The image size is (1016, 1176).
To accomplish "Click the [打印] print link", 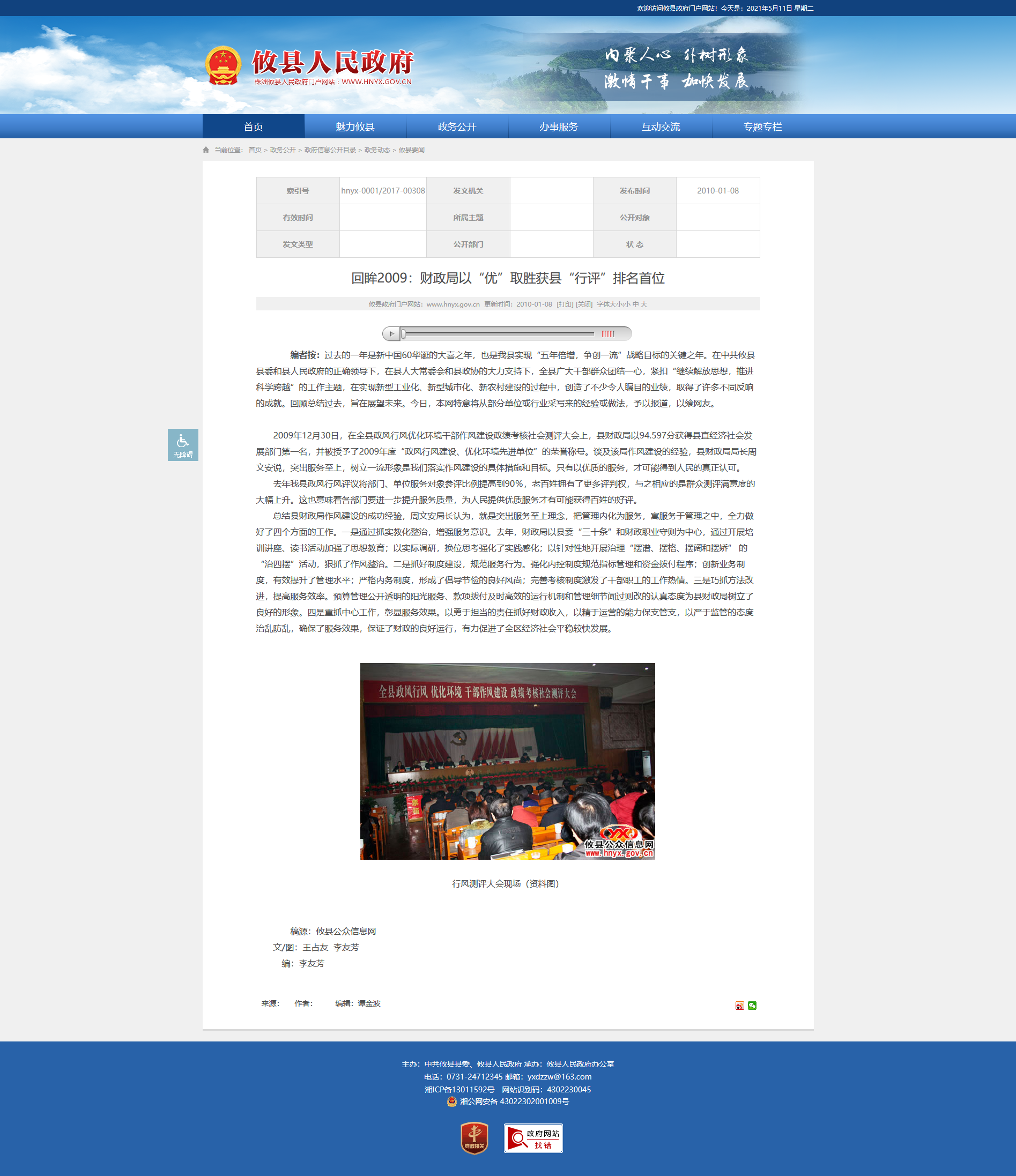I will pos(565,304).
